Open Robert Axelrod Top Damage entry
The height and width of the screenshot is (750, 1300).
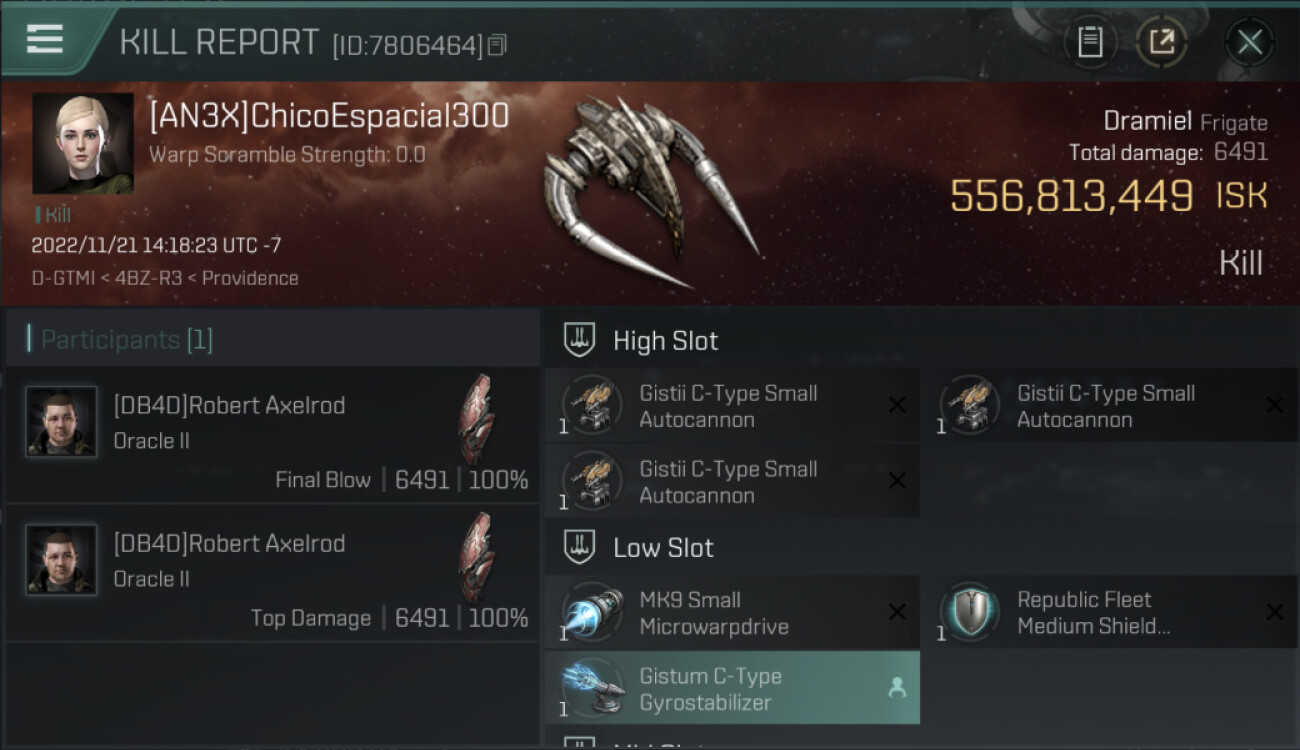click(x=273, y=574)
